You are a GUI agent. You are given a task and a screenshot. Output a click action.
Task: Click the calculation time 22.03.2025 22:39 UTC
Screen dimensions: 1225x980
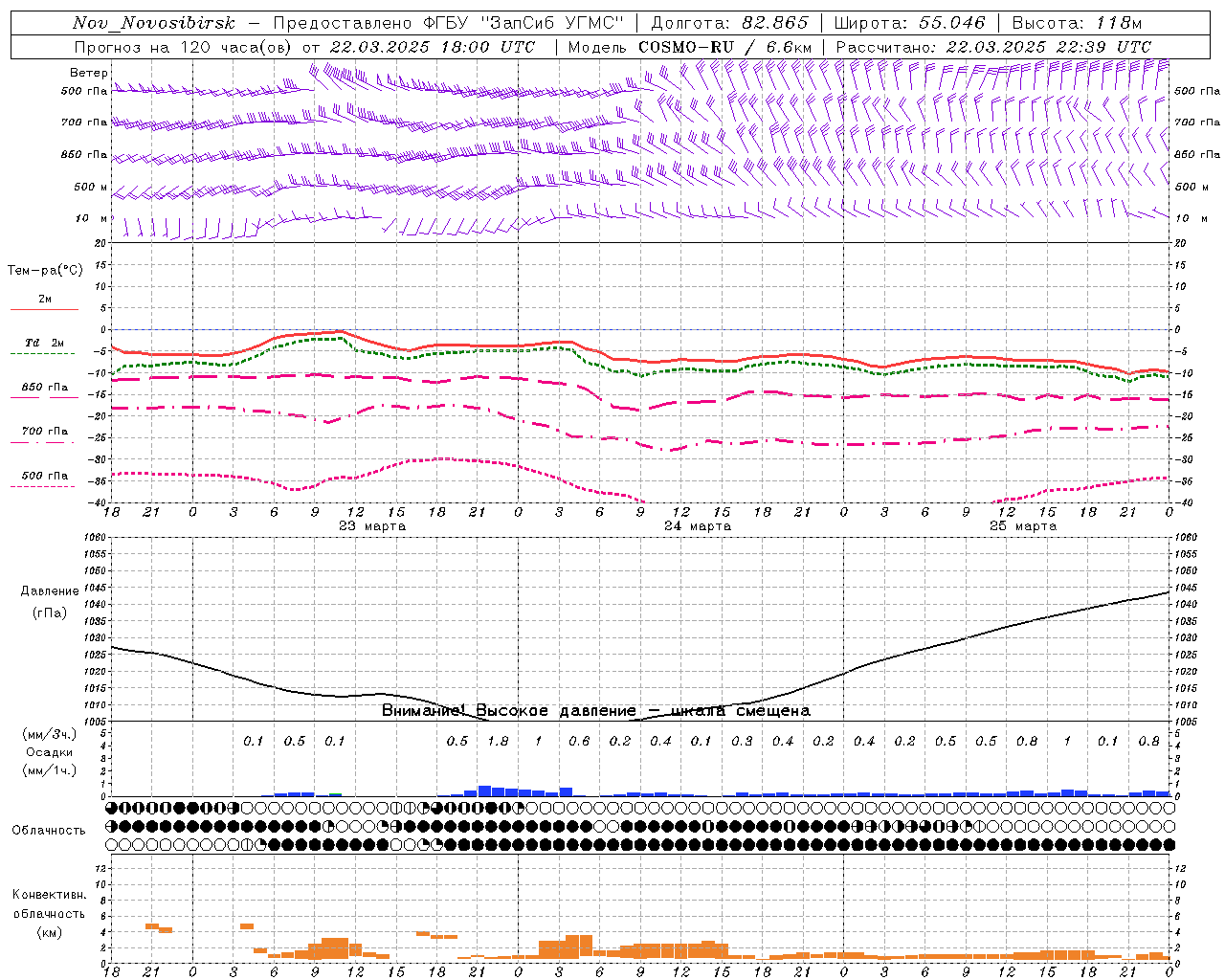1048,47
